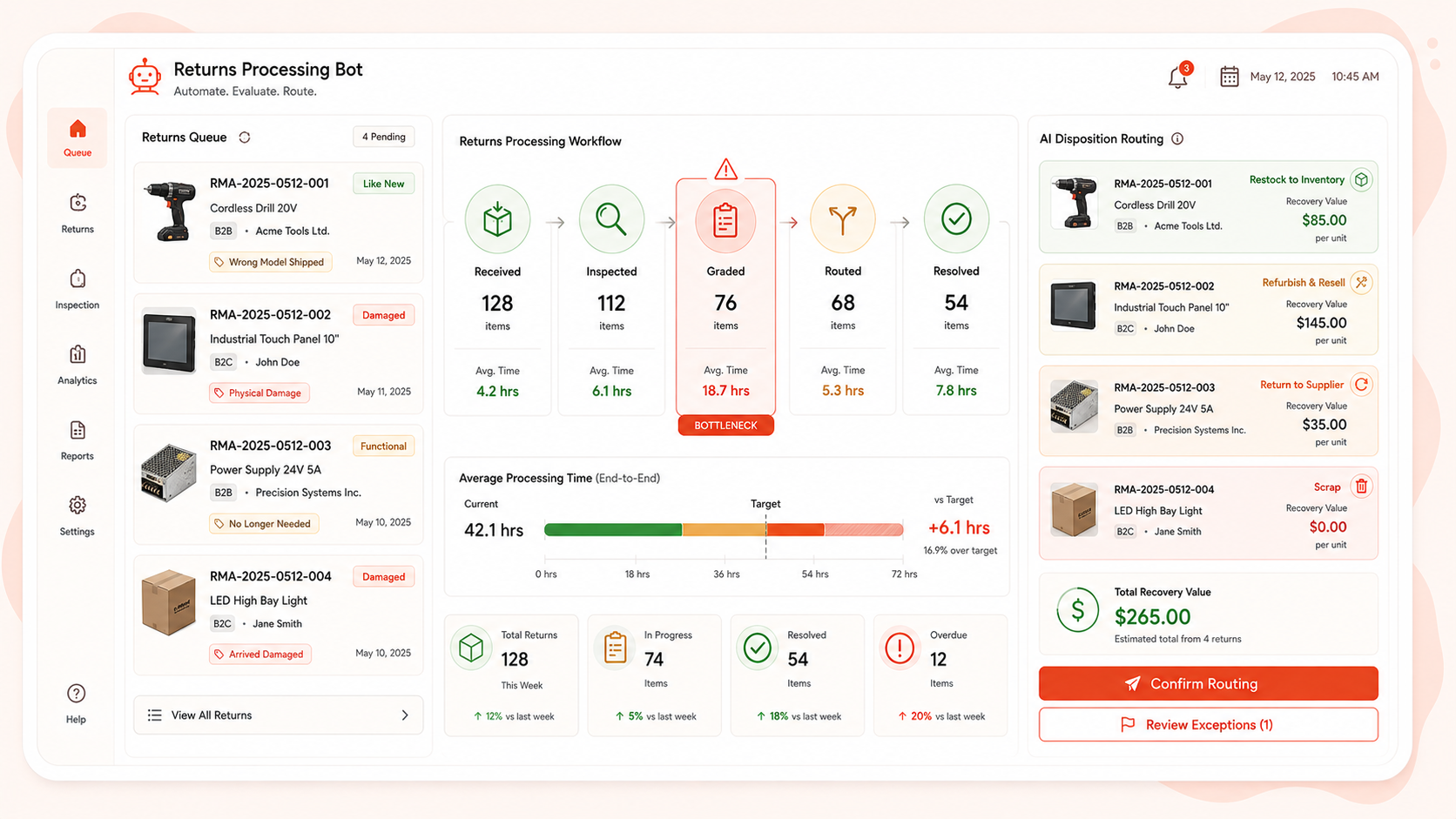Click the 20% vs last week overdue trend
1456x819 pixels.
pyautogui.click(x=941, y=717)
